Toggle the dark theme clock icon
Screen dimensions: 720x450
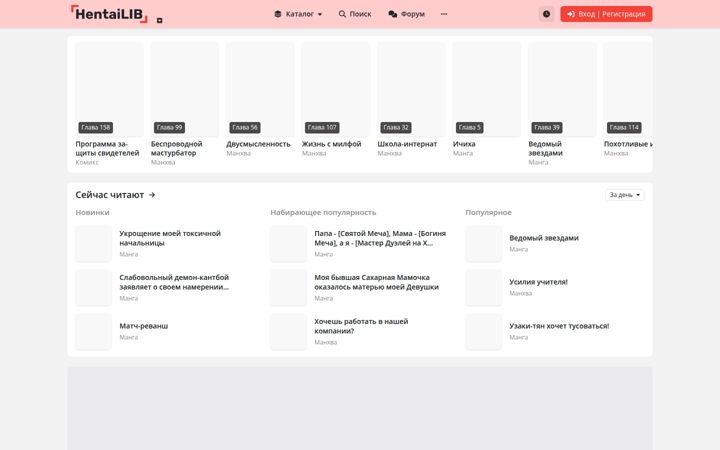coord(546,14)
